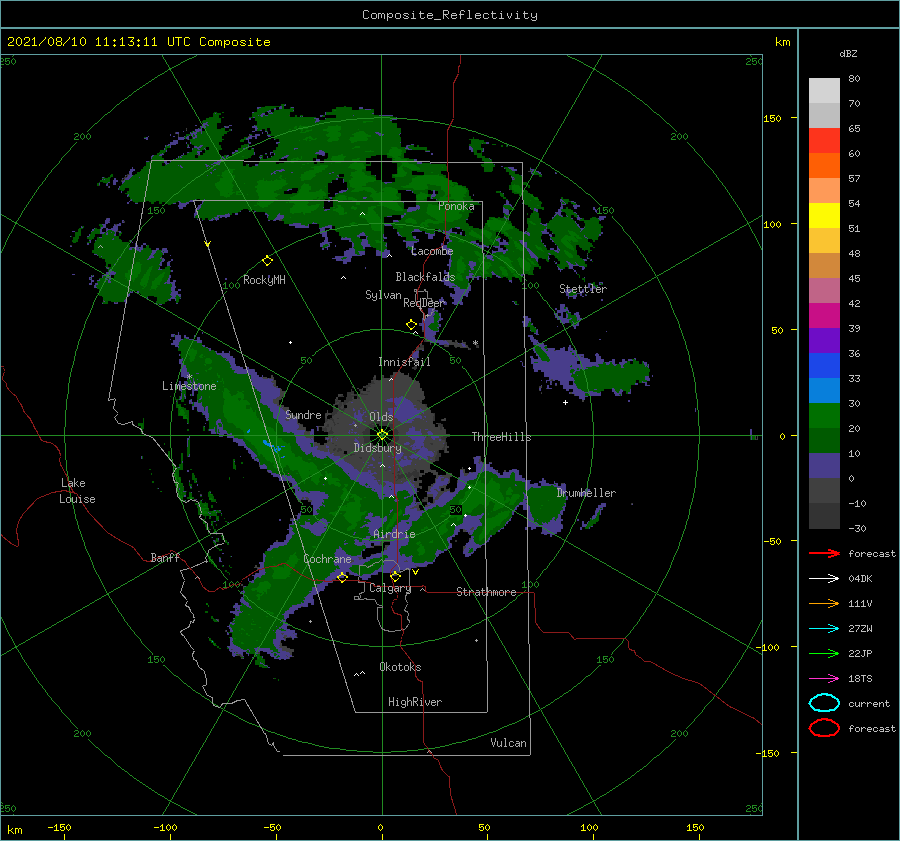Click the 04DK legend label text

[860, 579]
